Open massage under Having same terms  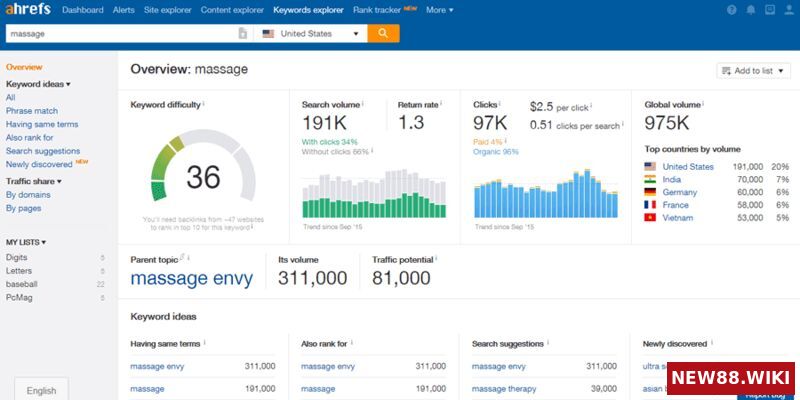[x=147, y=389]
